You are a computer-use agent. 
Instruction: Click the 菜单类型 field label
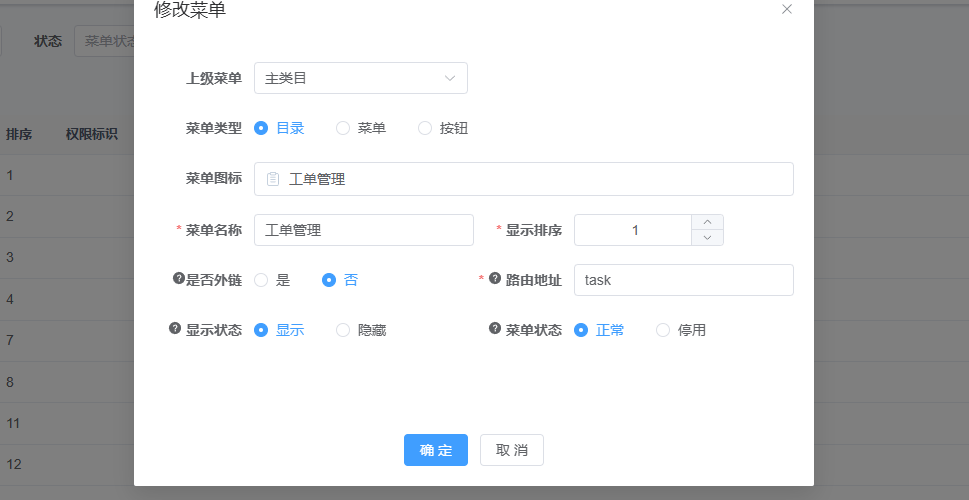[x=214, y=129]
